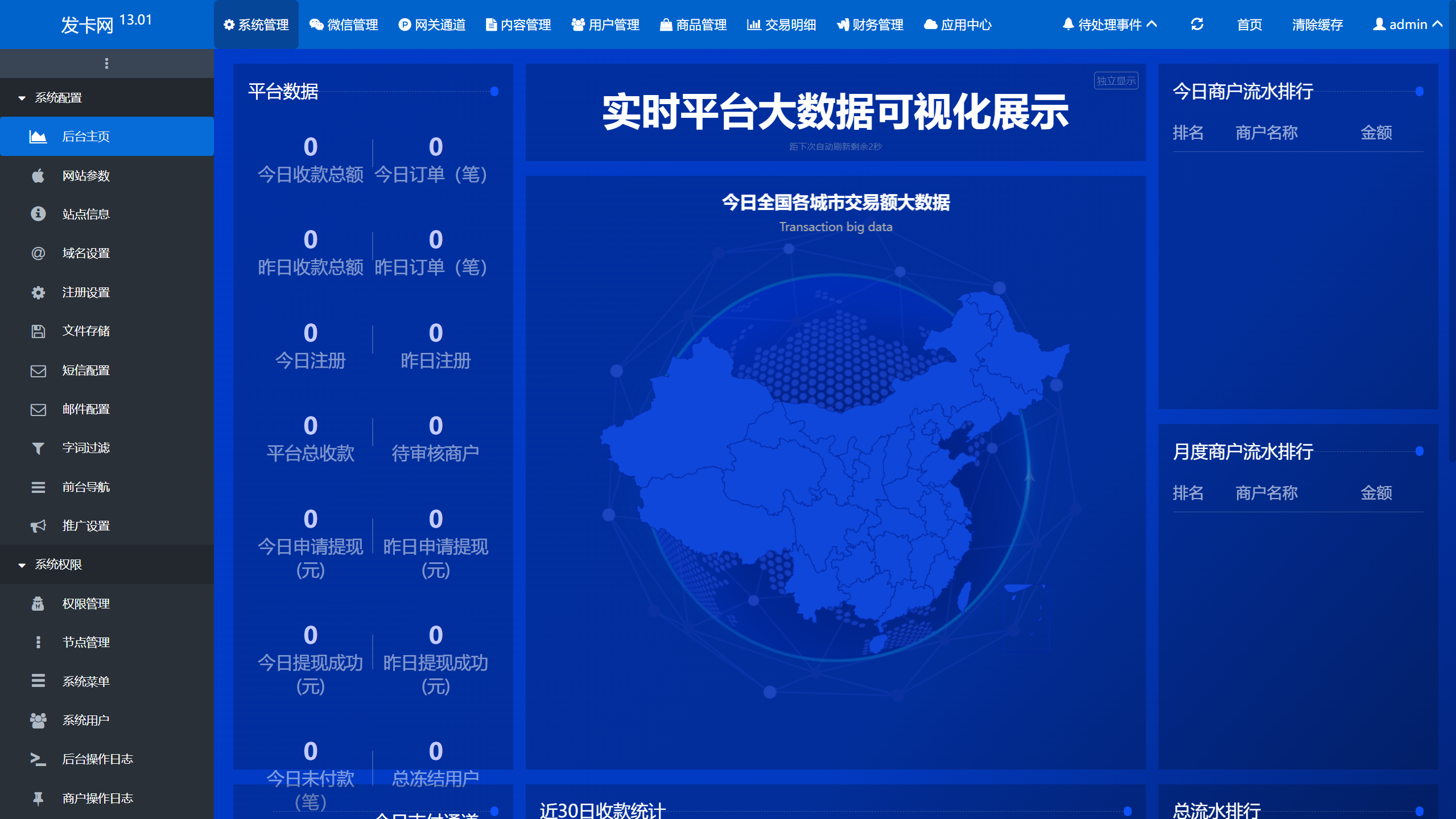Click the floppy disk icon for 文件存储
Screen dimensions: 1456x819
pyautogui.click(x=38, y=331)
